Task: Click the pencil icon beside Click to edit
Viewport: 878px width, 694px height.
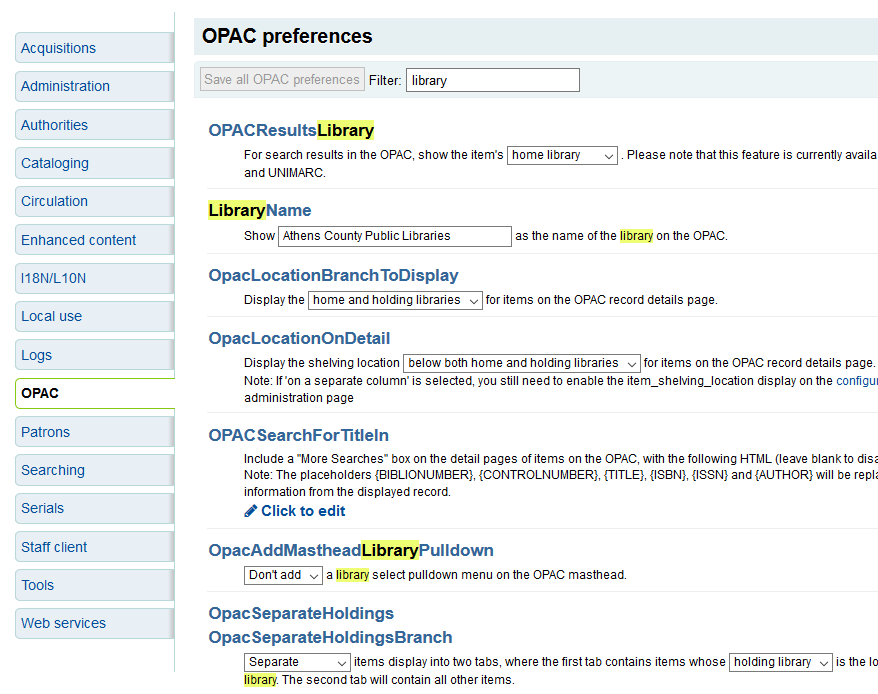Action: tap(251, 511)
